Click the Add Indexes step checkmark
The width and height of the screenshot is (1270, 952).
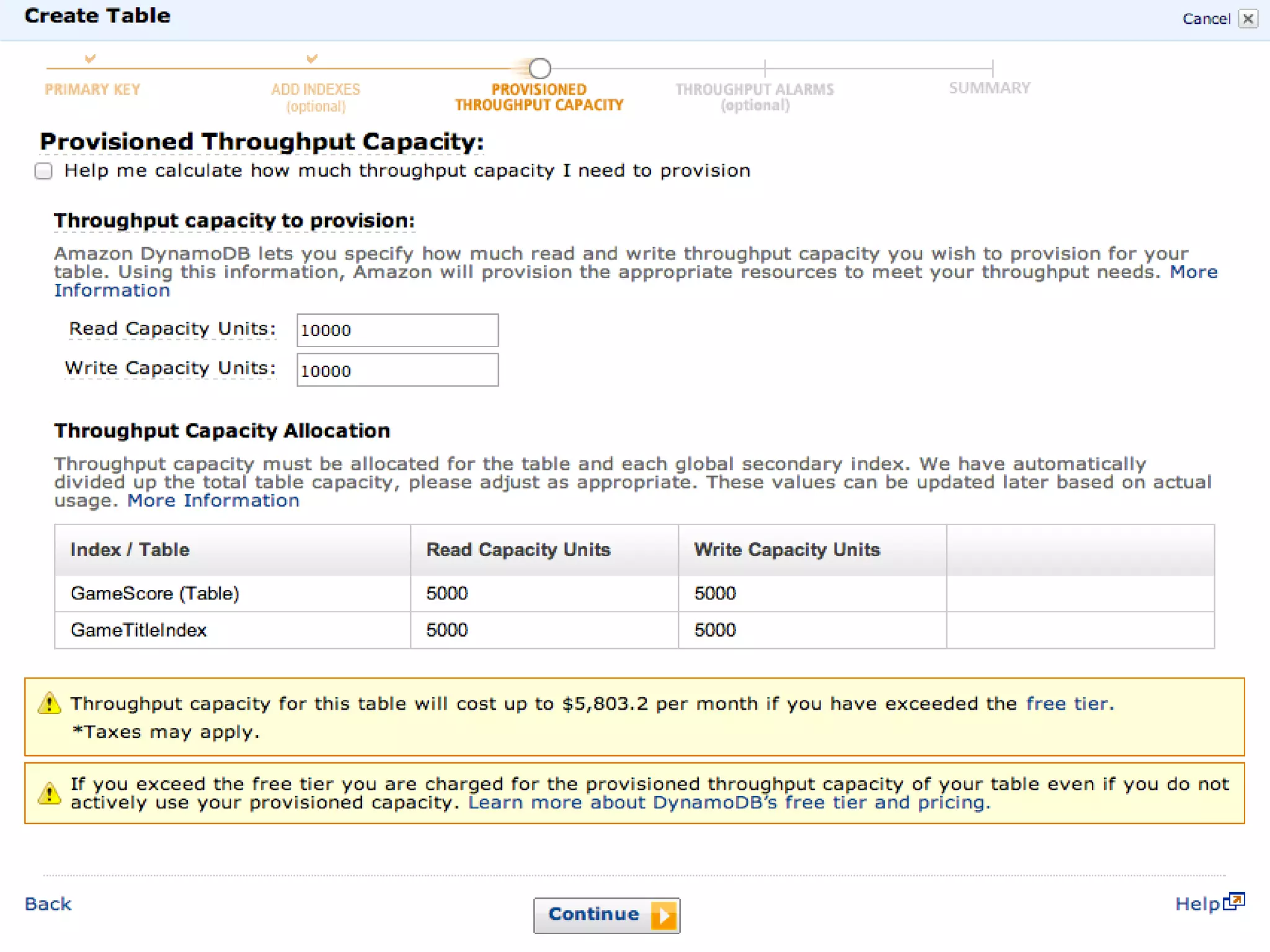pyautogui.click(x=312, y=59)
